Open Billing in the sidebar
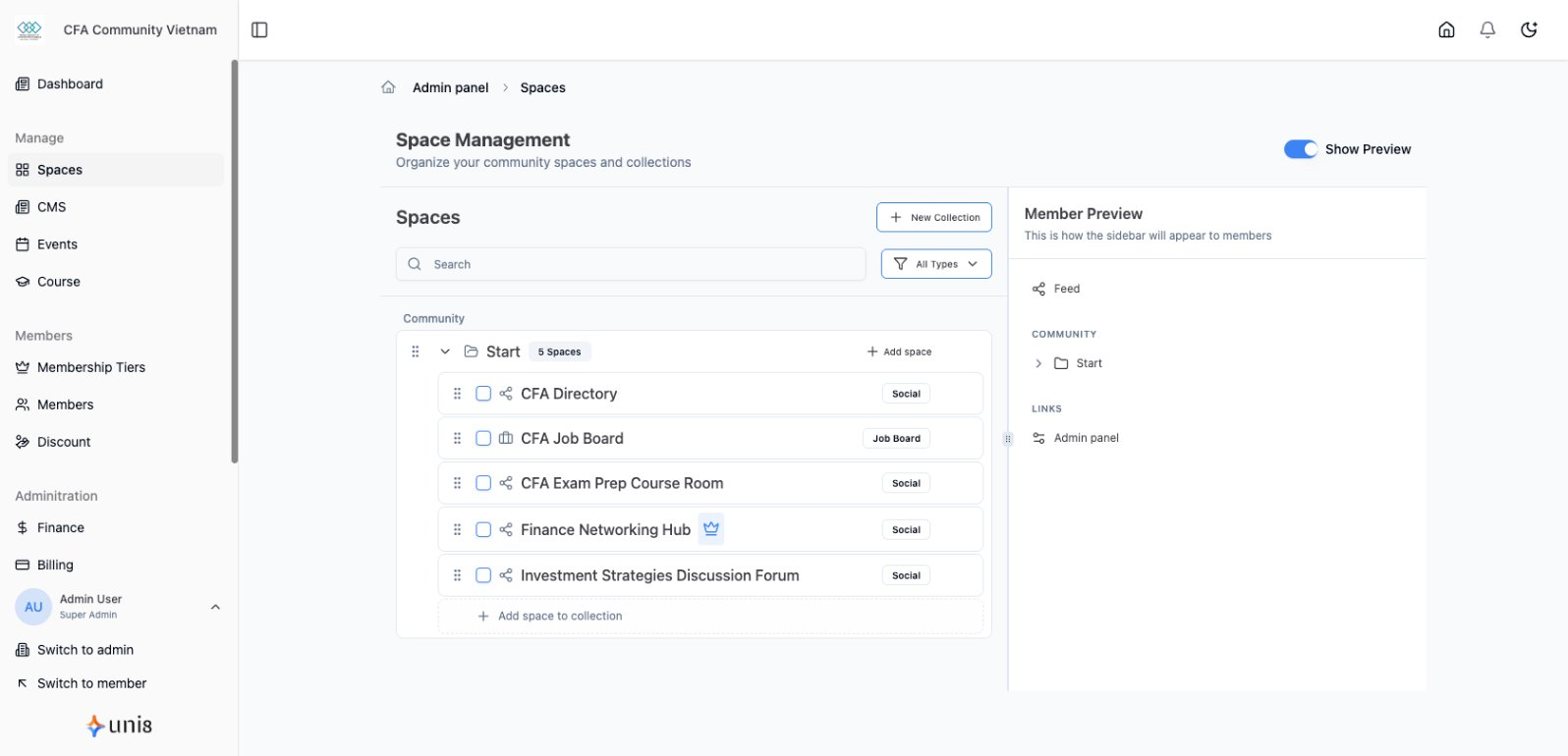Image resolution: width=1568 pixels, height=756 pixels. click(x=116, y=565)
